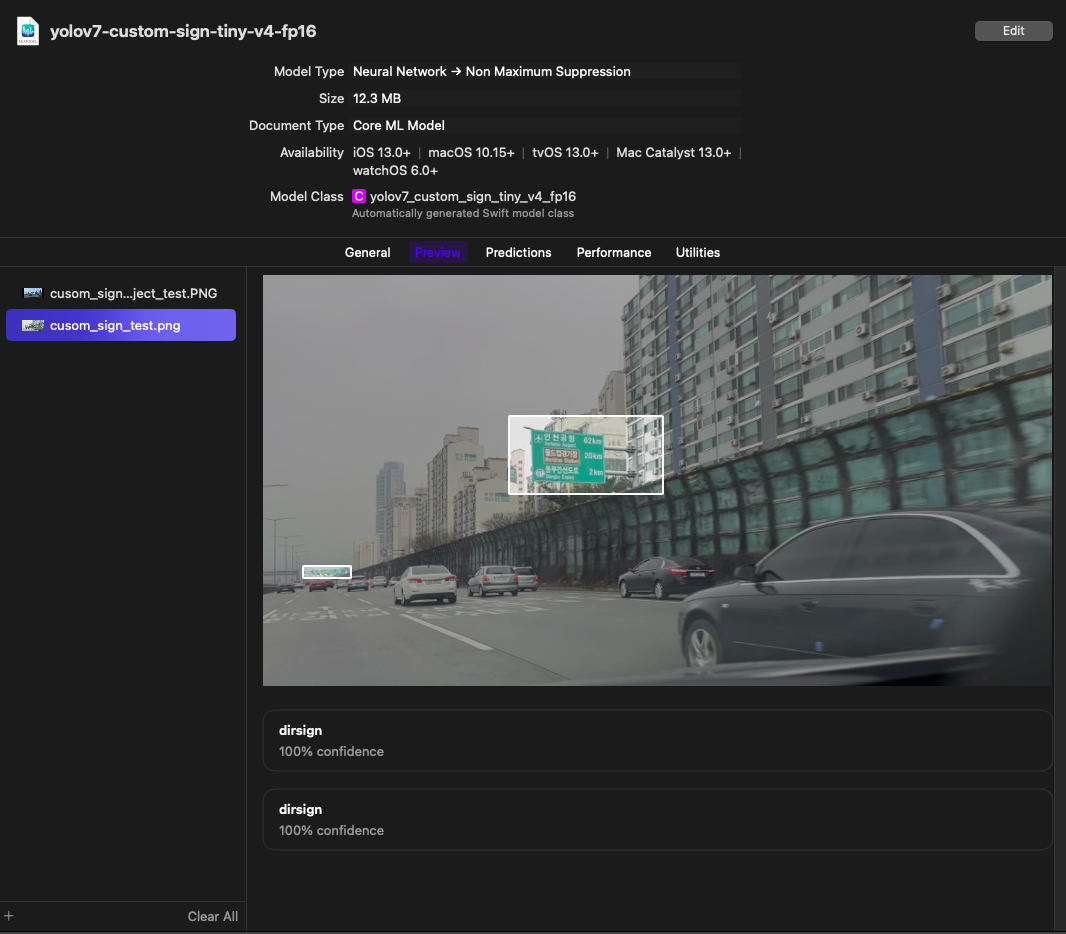Viewport: 1066px width, 934px height.
Task: Click the purple C class icon
Action: (x=359, y=196)
